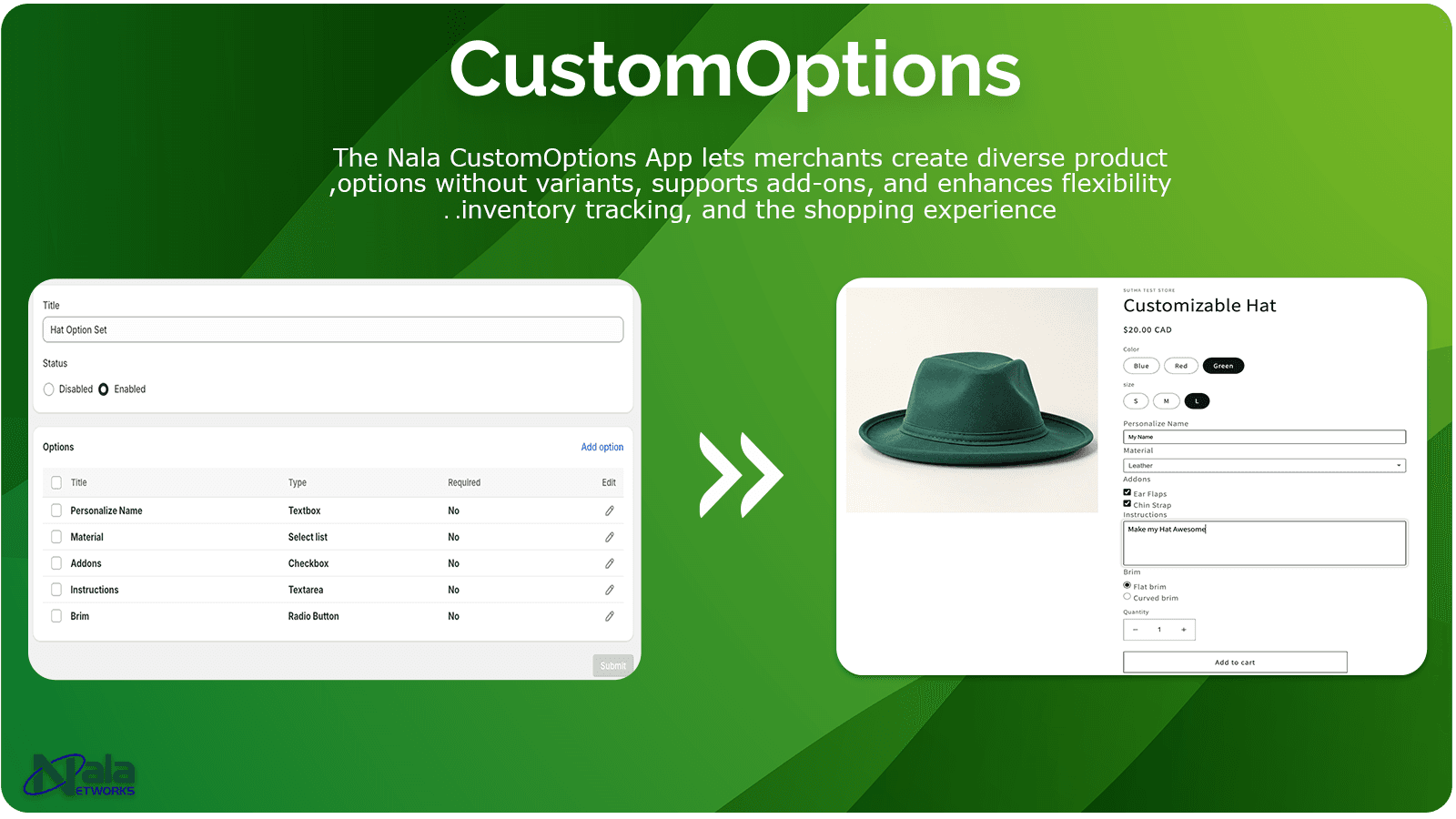Choose the Curved brim option
Image resolution: width=1456 pixels, height=819 pixels.
pos(1127,597)
